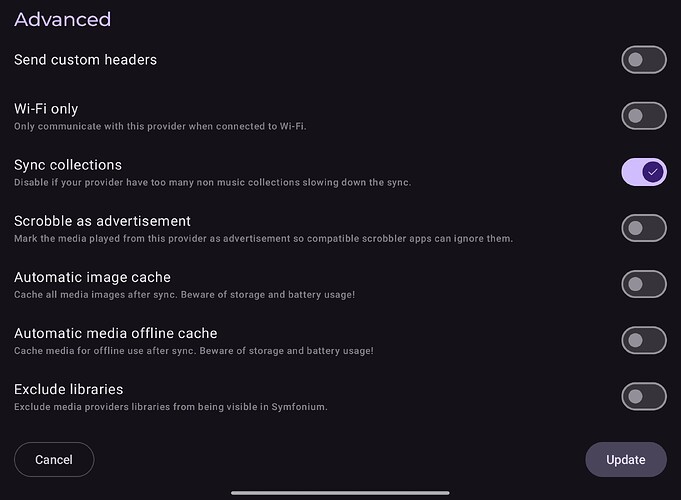Image resolution: width=681 pixels, height=500 pixels.
Task: Click the Advanced section heading
Action: coord(63,19)
